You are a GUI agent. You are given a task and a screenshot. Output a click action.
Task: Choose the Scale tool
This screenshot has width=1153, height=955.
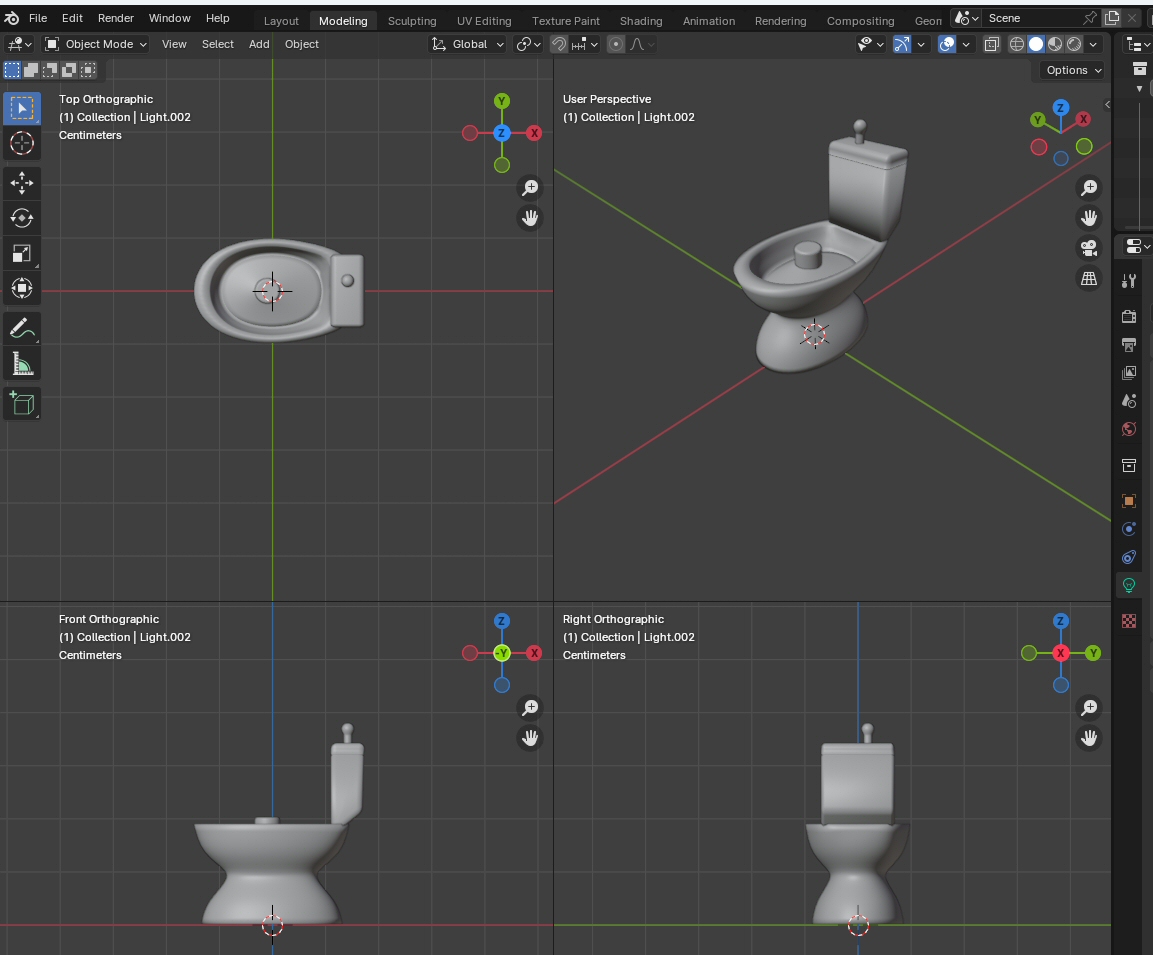pyautogui.click(x=22, y=253)
